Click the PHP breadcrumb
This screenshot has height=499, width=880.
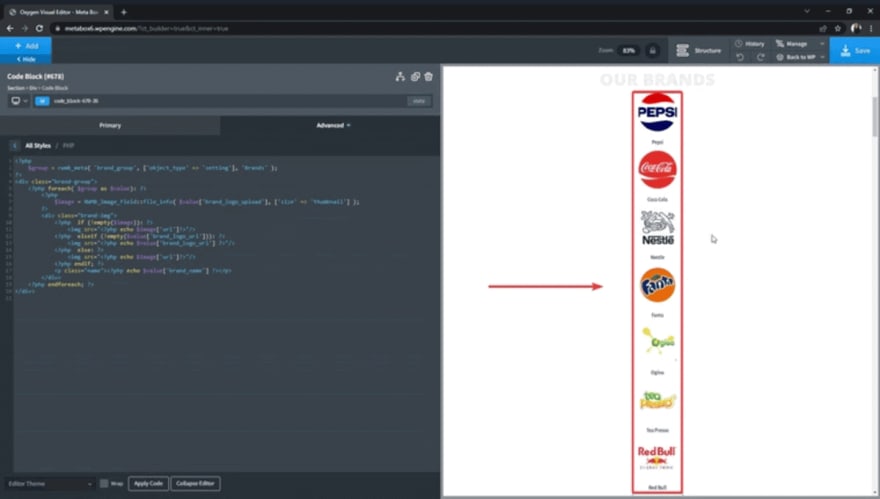68,145
